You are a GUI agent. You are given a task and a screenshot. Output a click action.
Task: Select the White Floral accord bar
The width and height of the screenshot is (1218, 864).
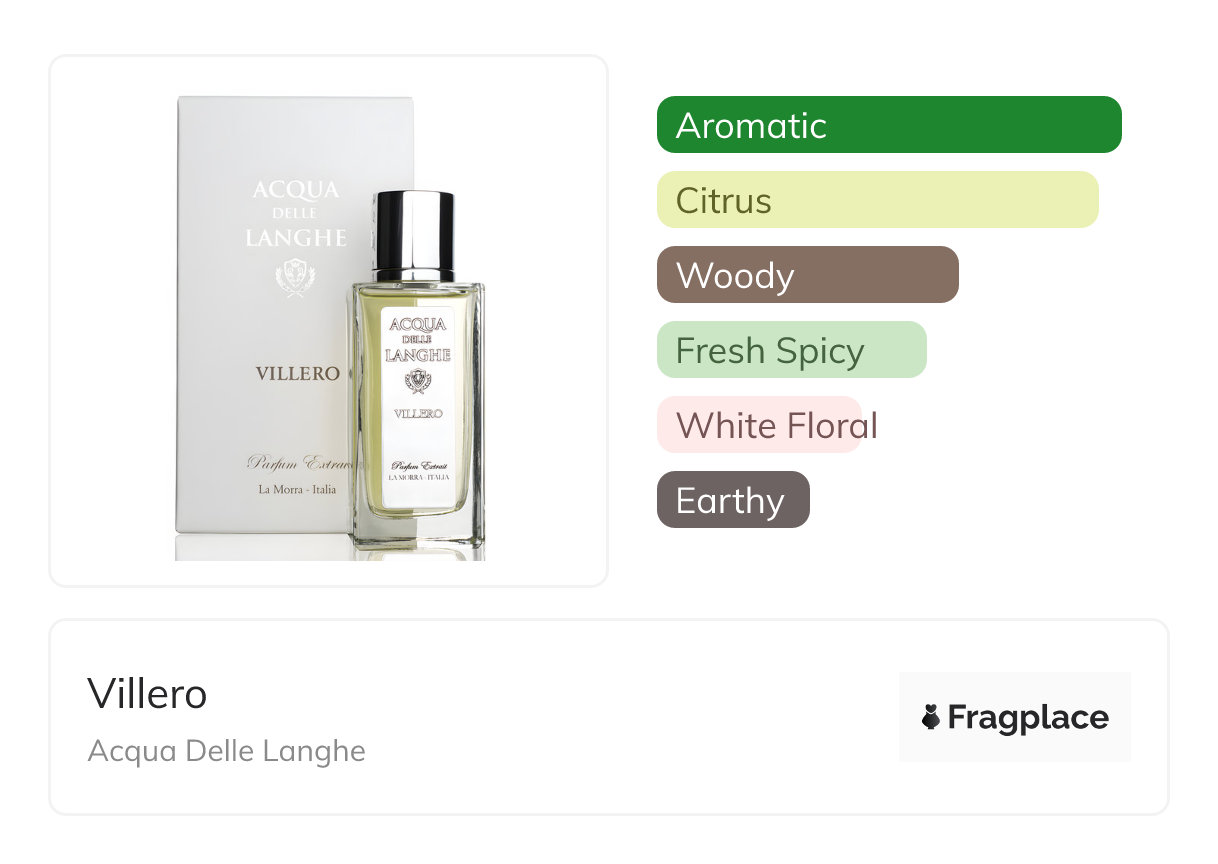[x=759, y=425]
